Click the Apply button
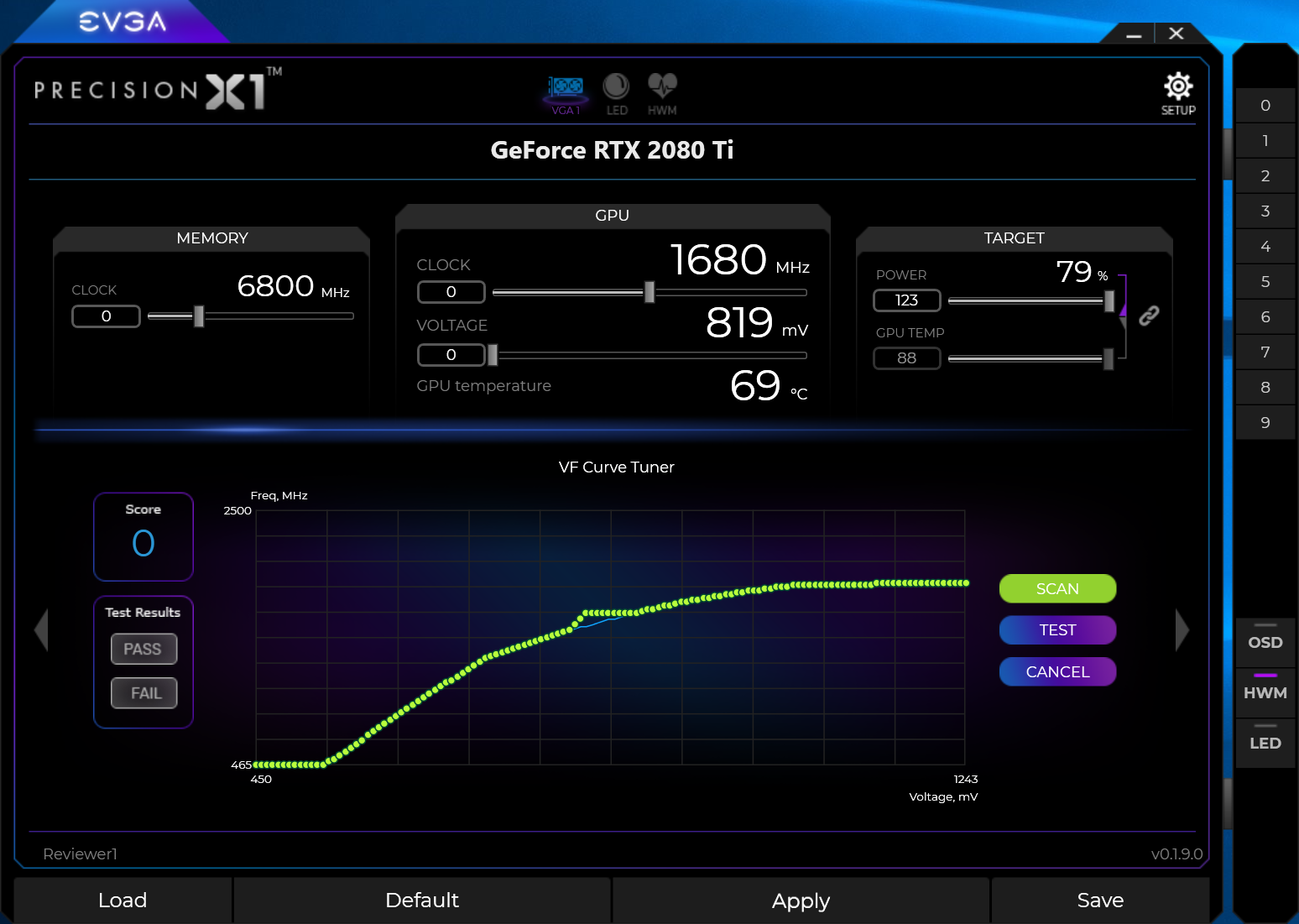This screenshot has width=1299, height=924. 801,901
